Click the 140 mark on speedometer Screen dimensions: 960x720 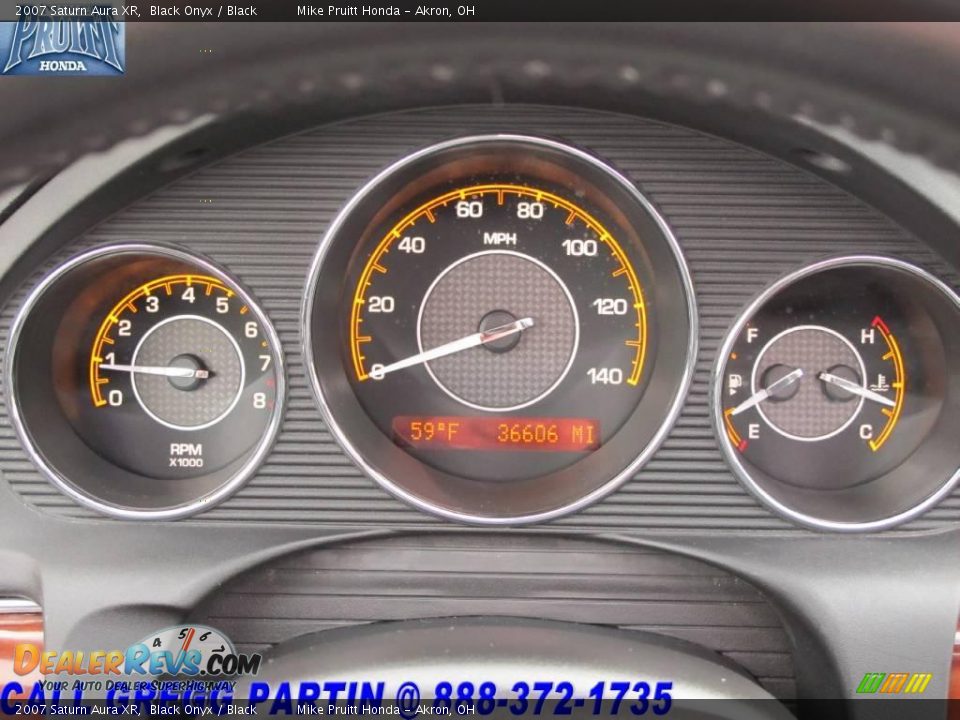(x=605, y=376)
